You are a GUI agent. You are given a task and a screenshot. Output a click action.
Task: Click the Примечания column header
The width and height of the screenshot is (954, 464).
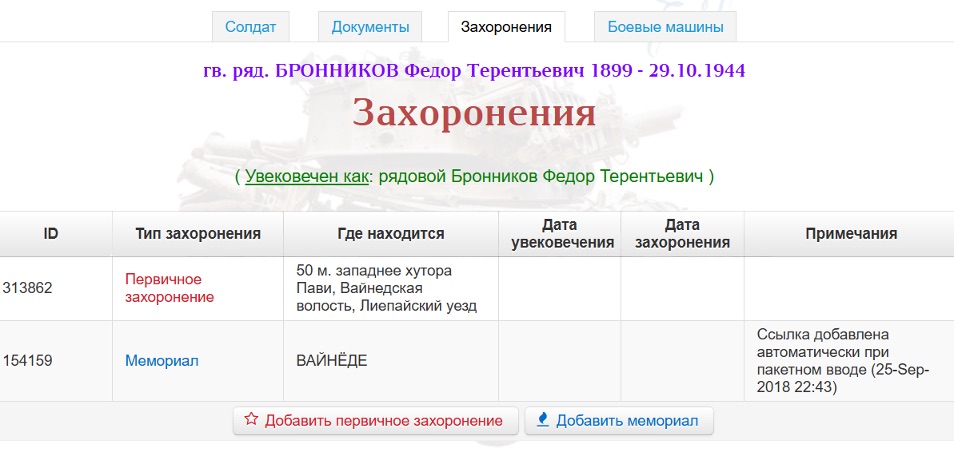850,234
